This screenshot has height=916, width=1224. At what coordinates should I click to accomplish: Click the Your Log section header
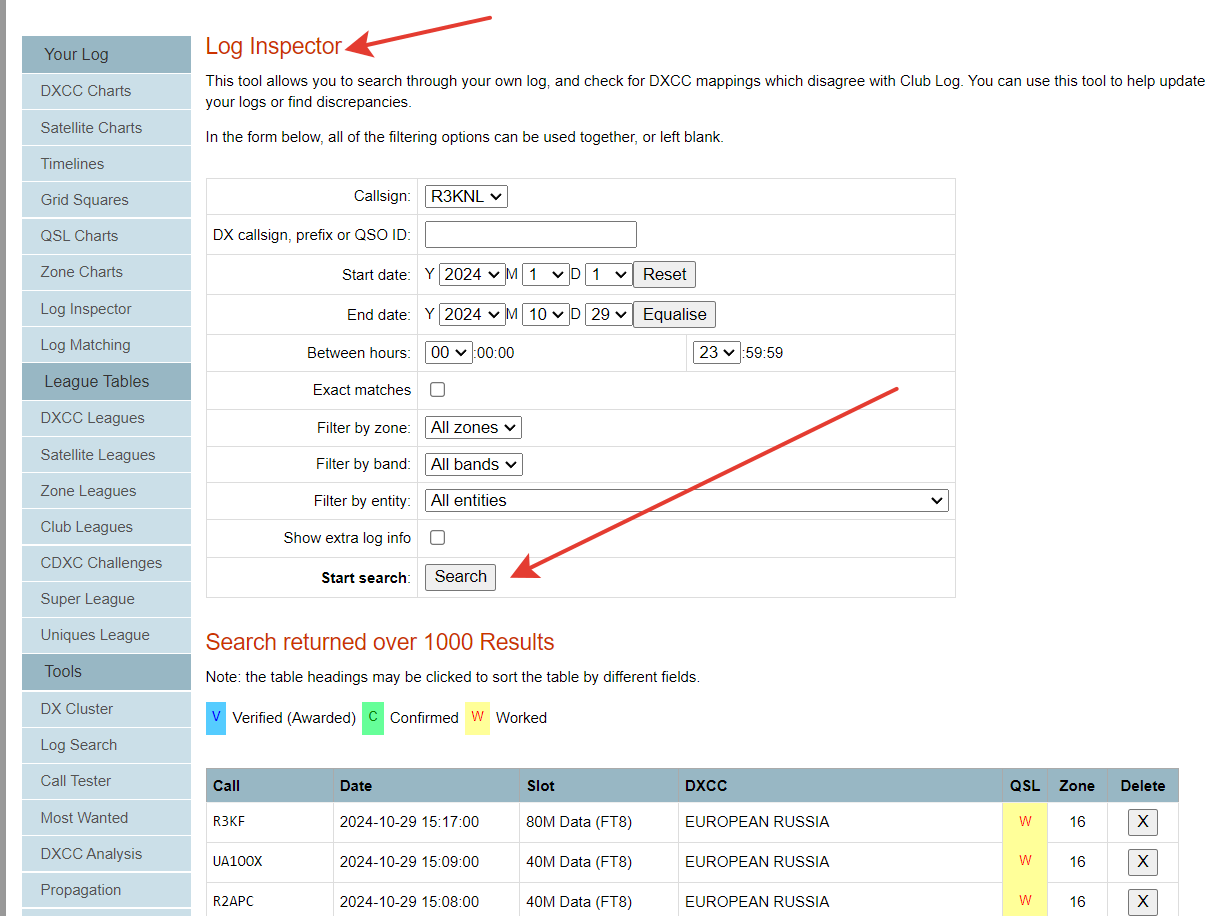[x=106, y=55]
